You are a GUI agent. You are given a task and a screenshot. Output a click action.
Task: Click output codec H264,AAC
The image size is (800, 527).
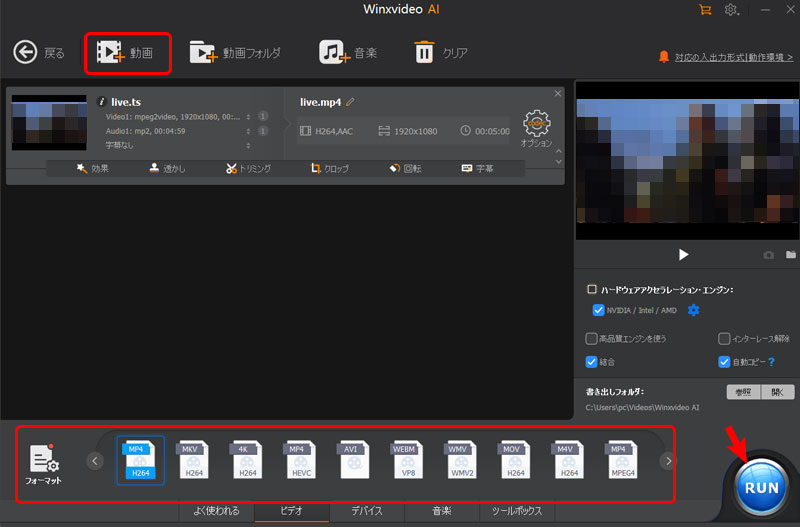(x=327, y=131)
